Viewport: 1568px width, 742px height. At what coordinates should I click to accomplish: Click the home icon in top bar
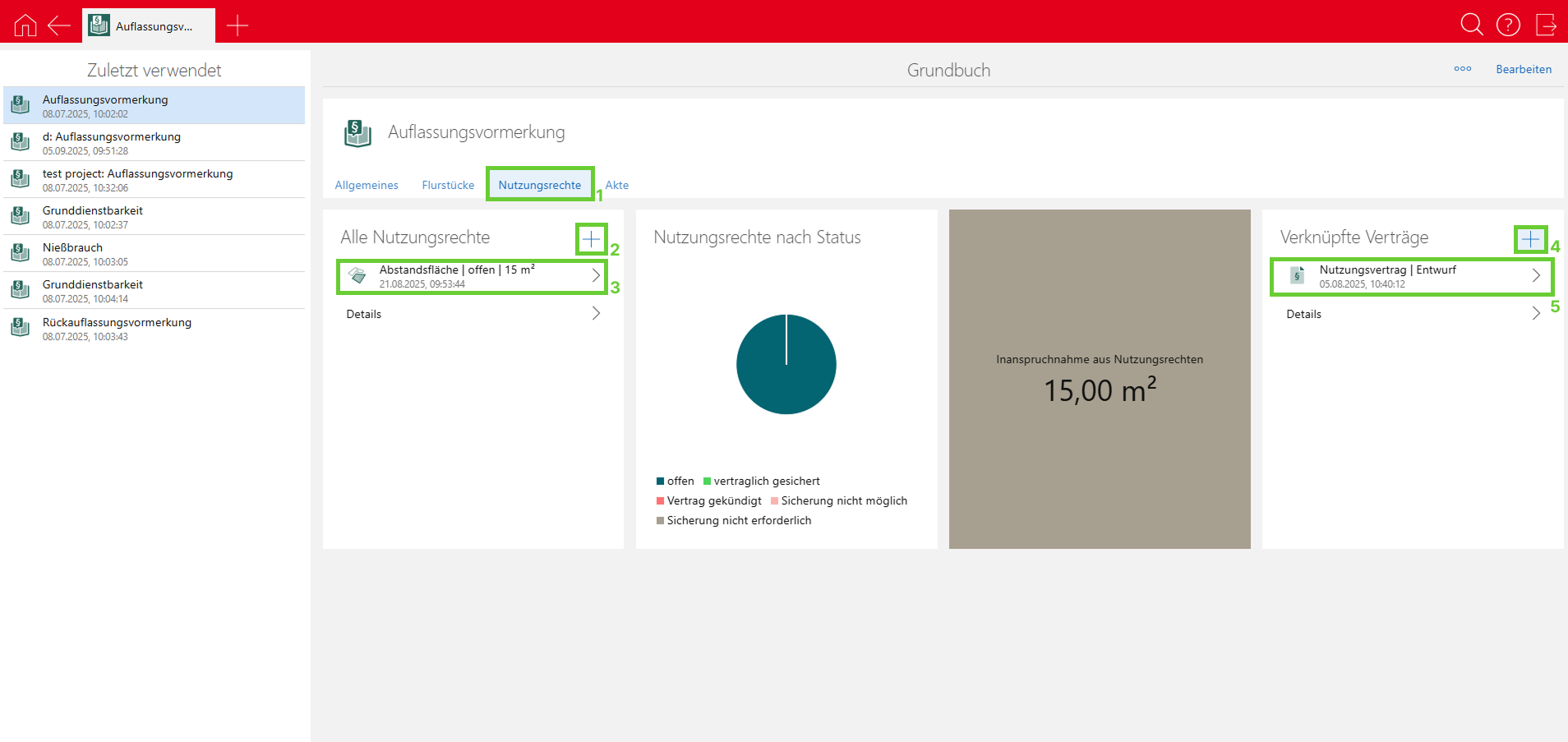(25, 25)
